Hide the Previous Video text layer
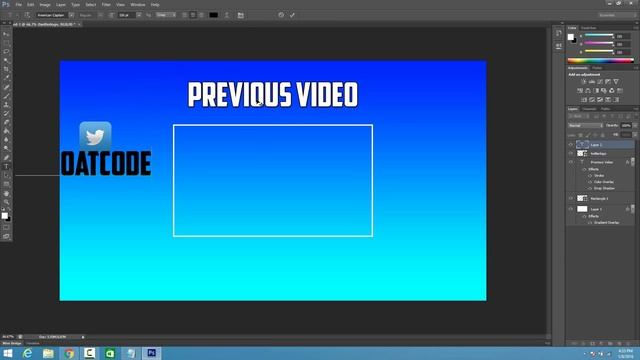 pyautogui.click(x=571, y=162)
